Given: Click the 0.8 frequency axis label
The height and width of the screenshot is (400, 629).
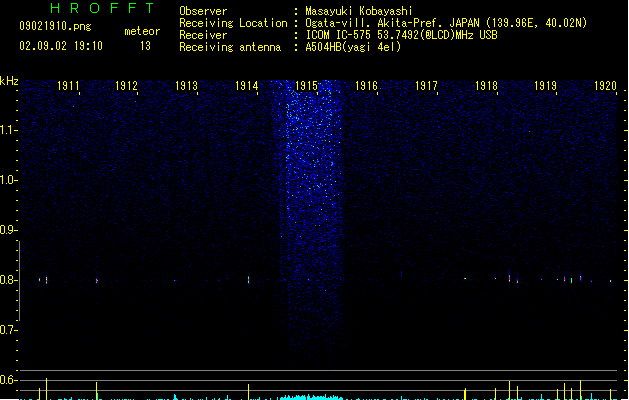Looking at the screenshot, I should click(x=8, y=280).
